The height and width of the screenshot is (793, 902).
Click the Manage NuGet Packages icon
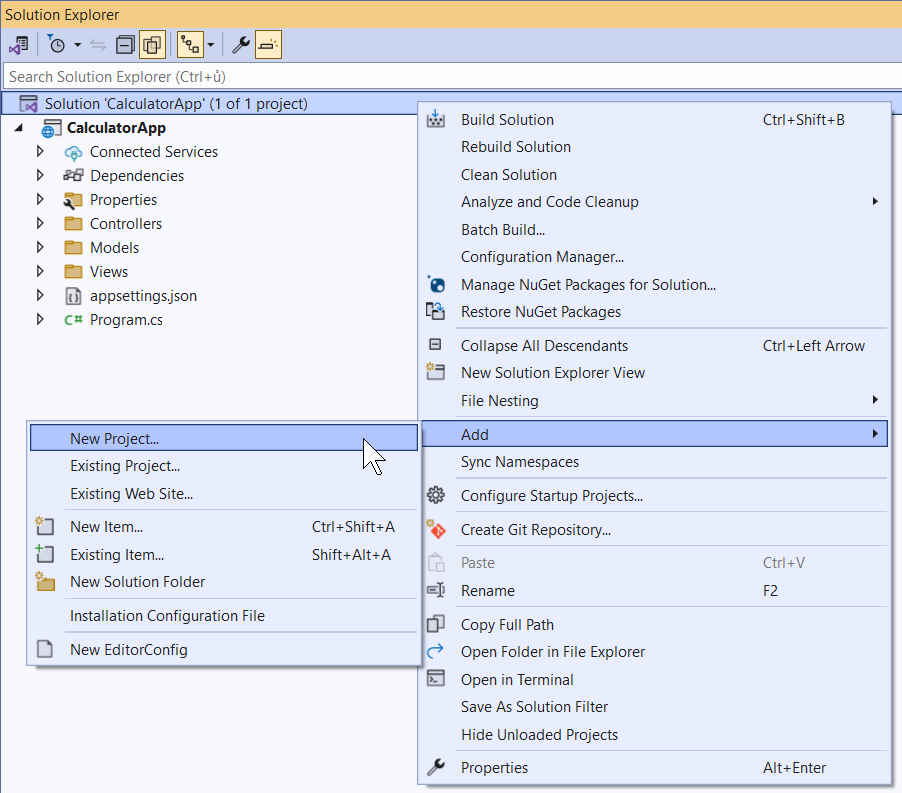436,285
